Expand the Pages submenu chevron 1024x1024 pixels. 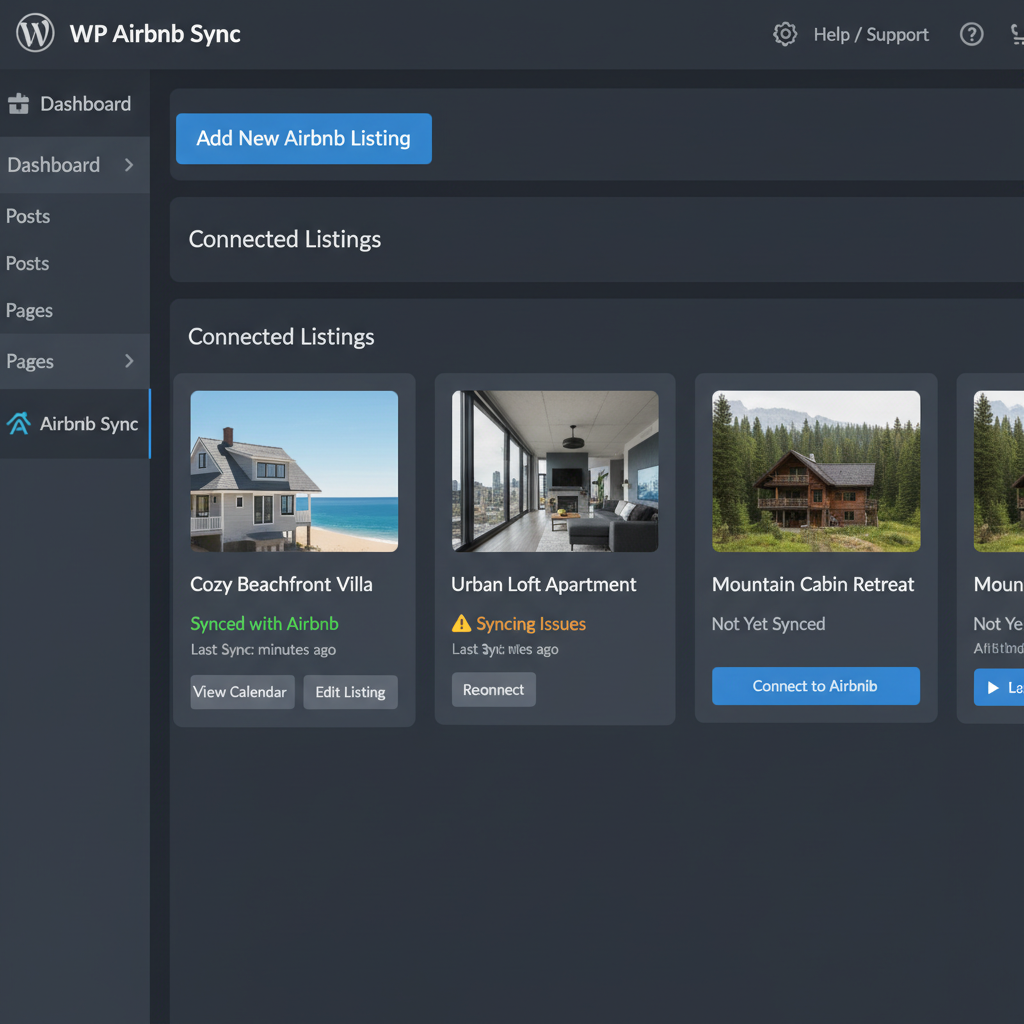(x=129, y=361)
